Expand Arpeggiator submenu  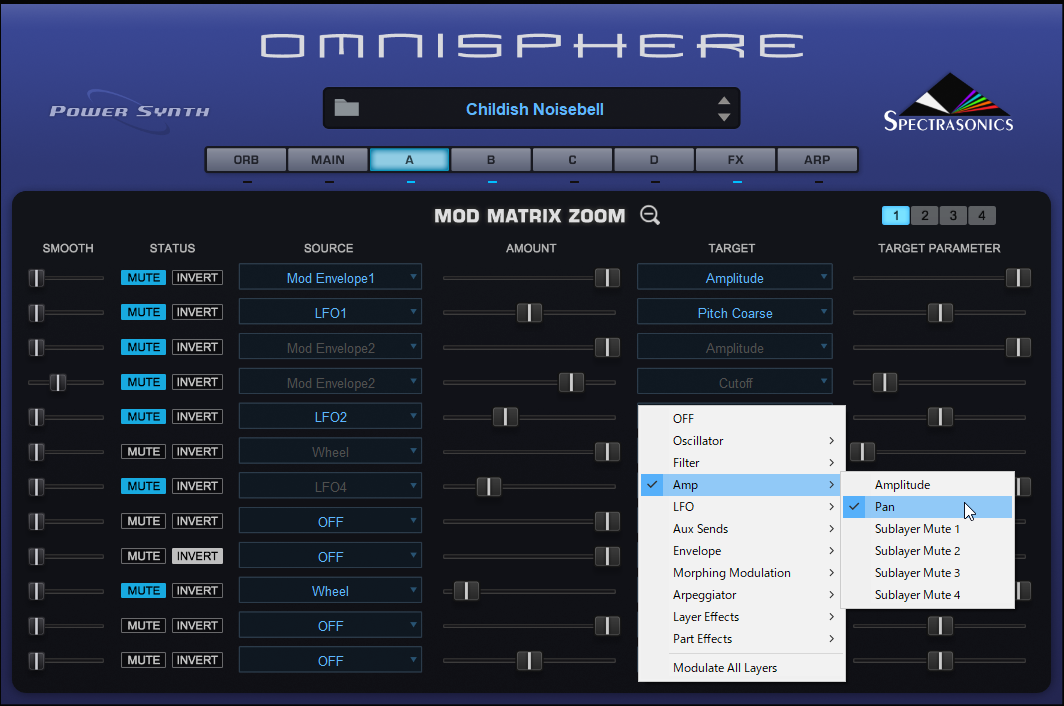742,595
